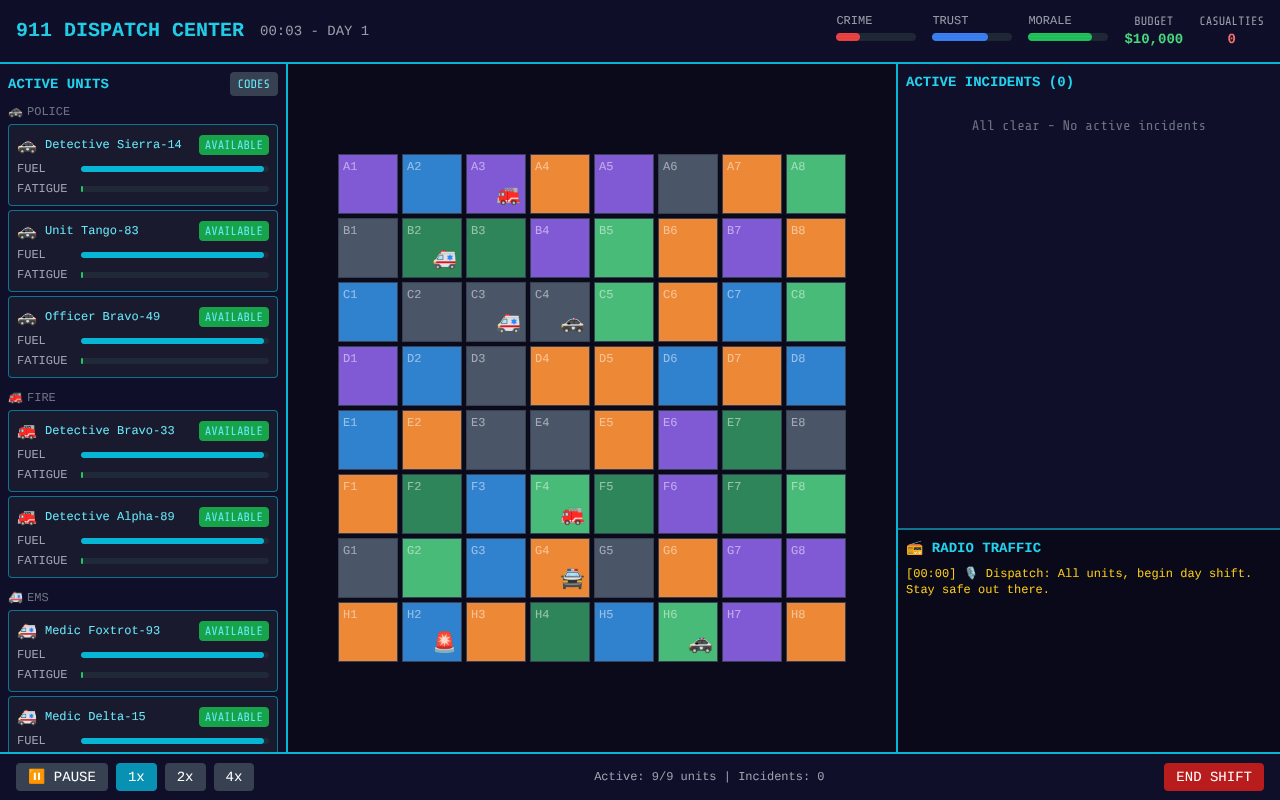Click Detective Bravo-33 fire truck icon
The height and width of the screenshot is (800, 1280).
(x=27, y=431)
